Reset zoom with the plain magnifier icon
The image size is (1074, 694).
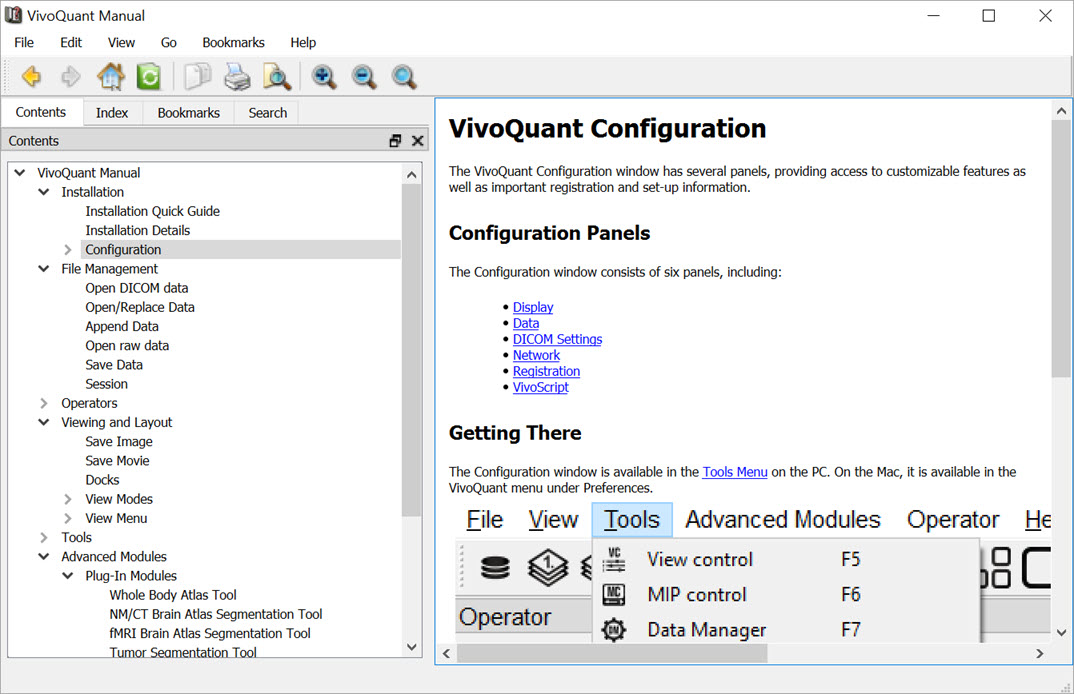click(404, 77)
